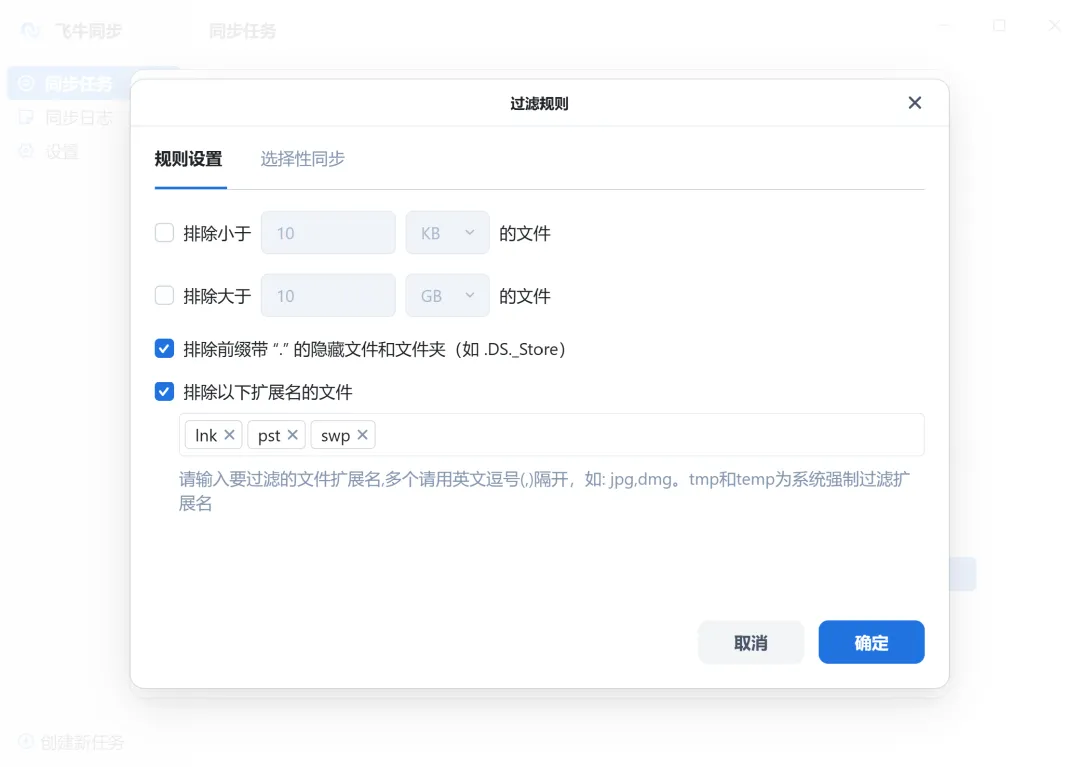The image size is (1080, 767).
Task: Enable the 排除小于 checkbox
Action: coord(164,233)
